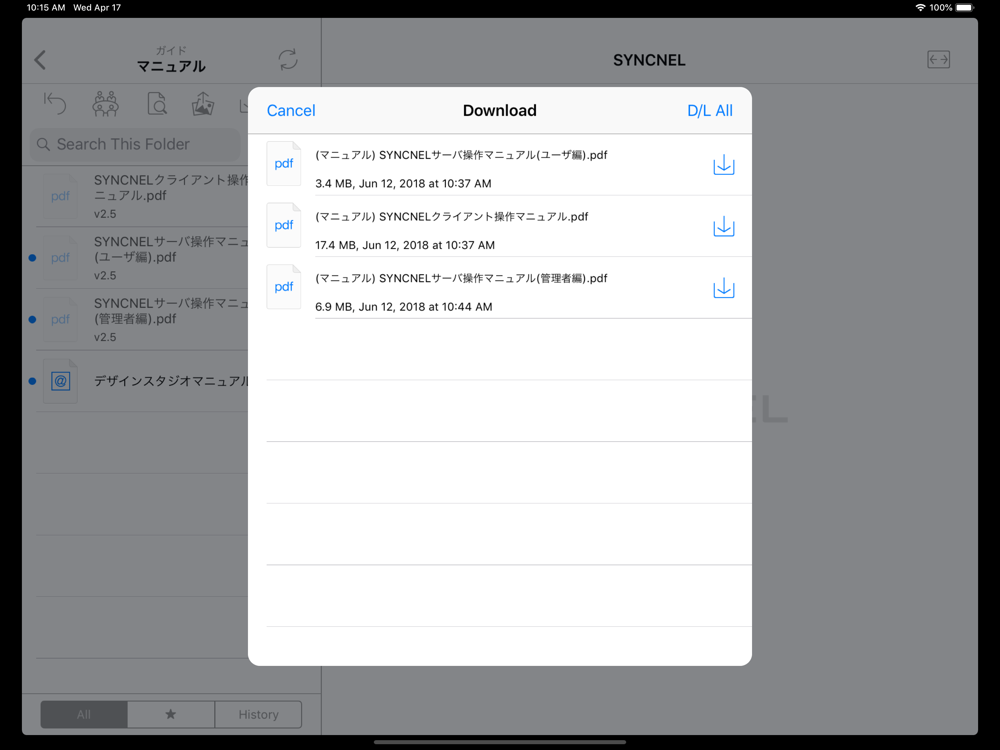Tap the battery indicator in status bar
The image size is (1000, 750).
(964, 8)
